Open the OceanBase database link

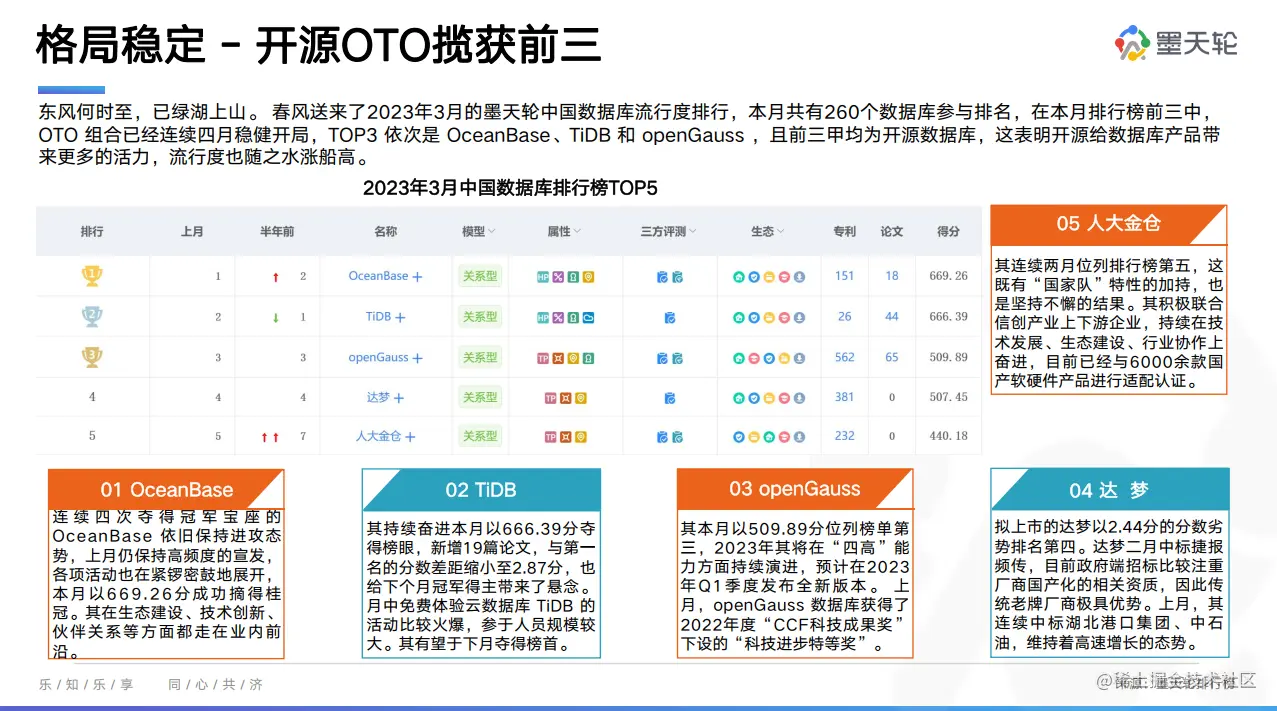[x=378, y=276]
